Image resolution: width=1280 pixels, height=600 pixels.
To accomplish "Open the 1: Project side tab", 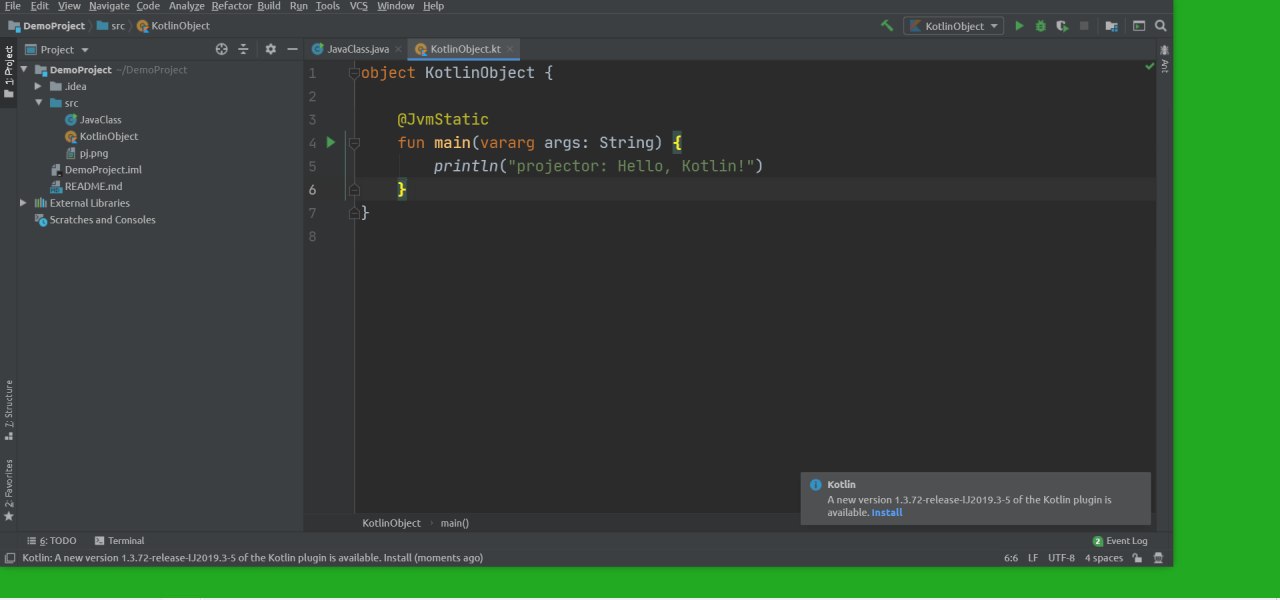I will 8,71.
